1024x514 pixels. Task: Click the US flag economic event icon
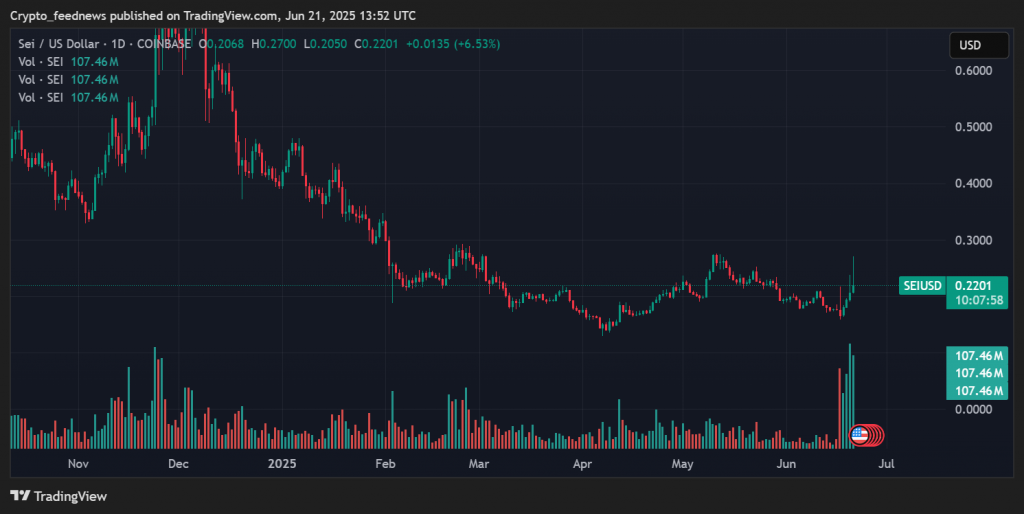(x=858, y=435)
